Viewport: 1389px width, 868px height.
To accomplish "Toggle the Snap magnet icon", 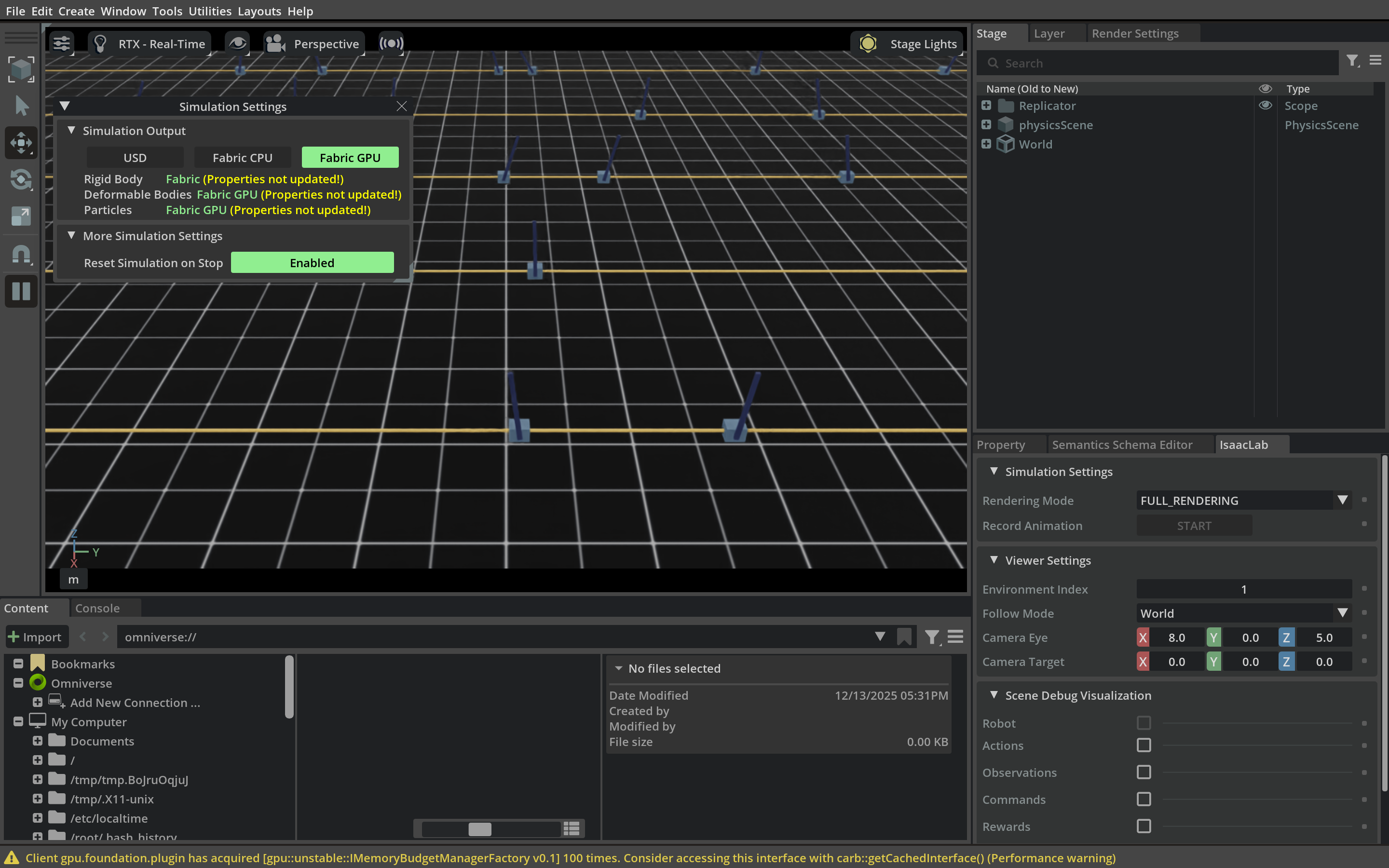I will pyautogui.click(x=21, y=254).
